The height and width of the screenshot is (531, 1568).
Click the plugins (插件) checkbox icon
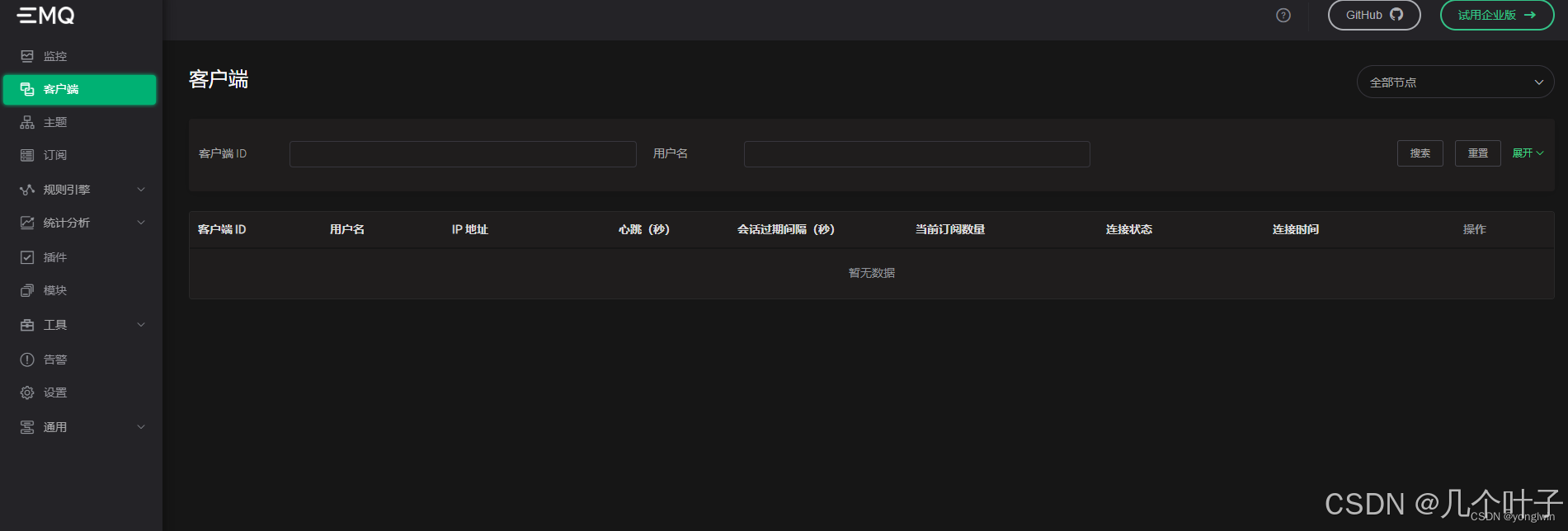point(27,257)
